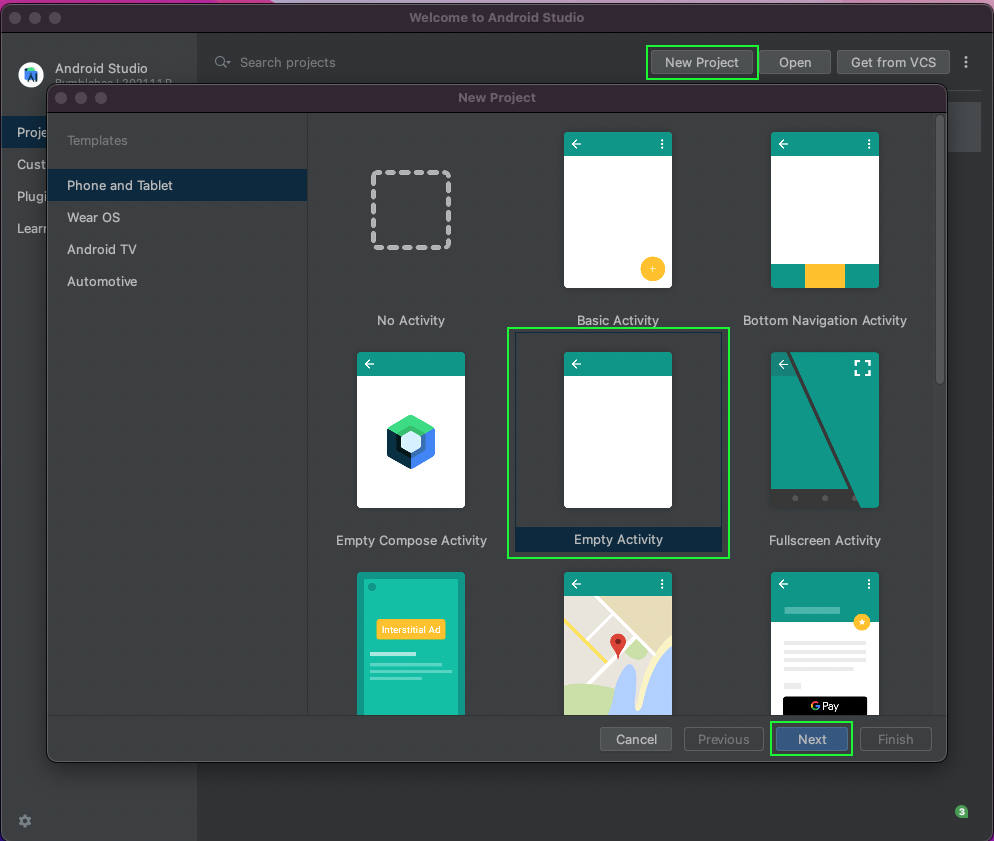
Task: Select Automotive templates category
Action: click(178, 281)
